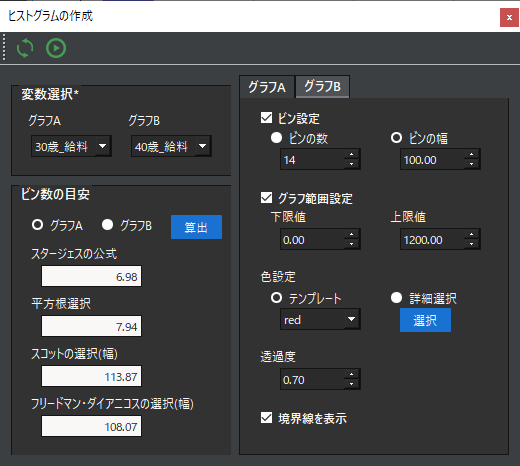This screenshot has width=520, height=466.
Task: Click the 算出 button
Action: click(x=196, y=227)
